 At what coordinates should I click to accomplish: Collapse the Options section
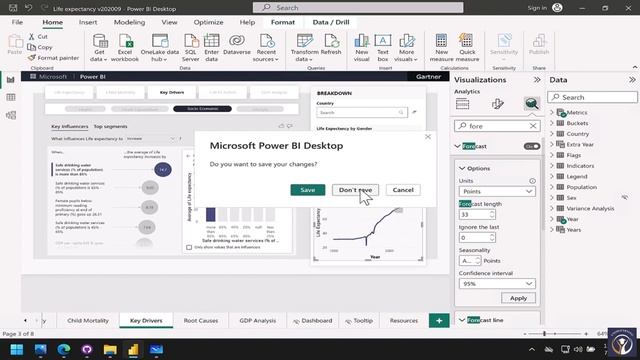click(462, 168)
